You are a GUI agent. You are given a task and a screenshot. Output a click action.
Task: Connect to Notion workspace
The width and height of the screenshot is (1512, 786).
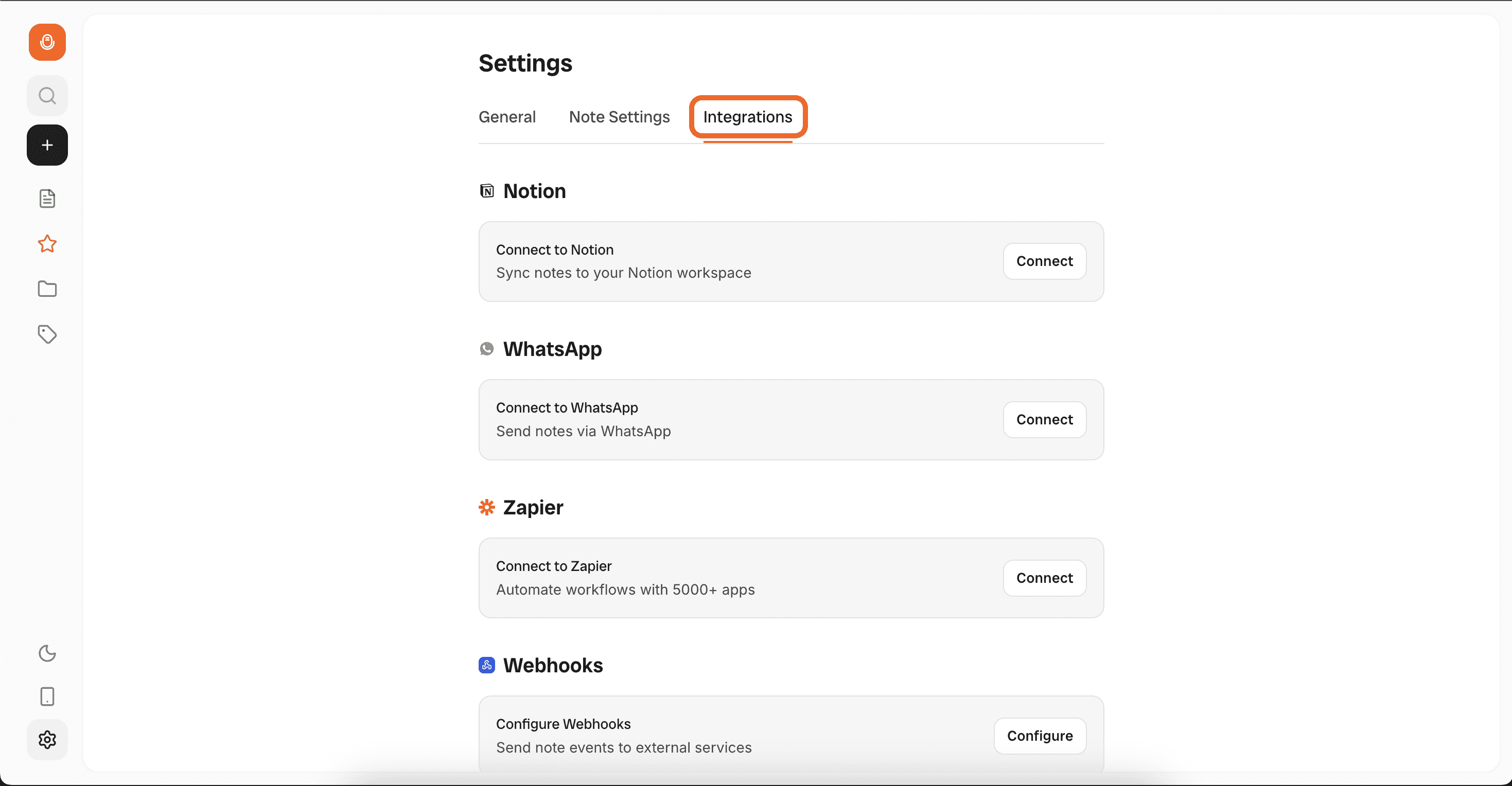[x=1044, y=261]
